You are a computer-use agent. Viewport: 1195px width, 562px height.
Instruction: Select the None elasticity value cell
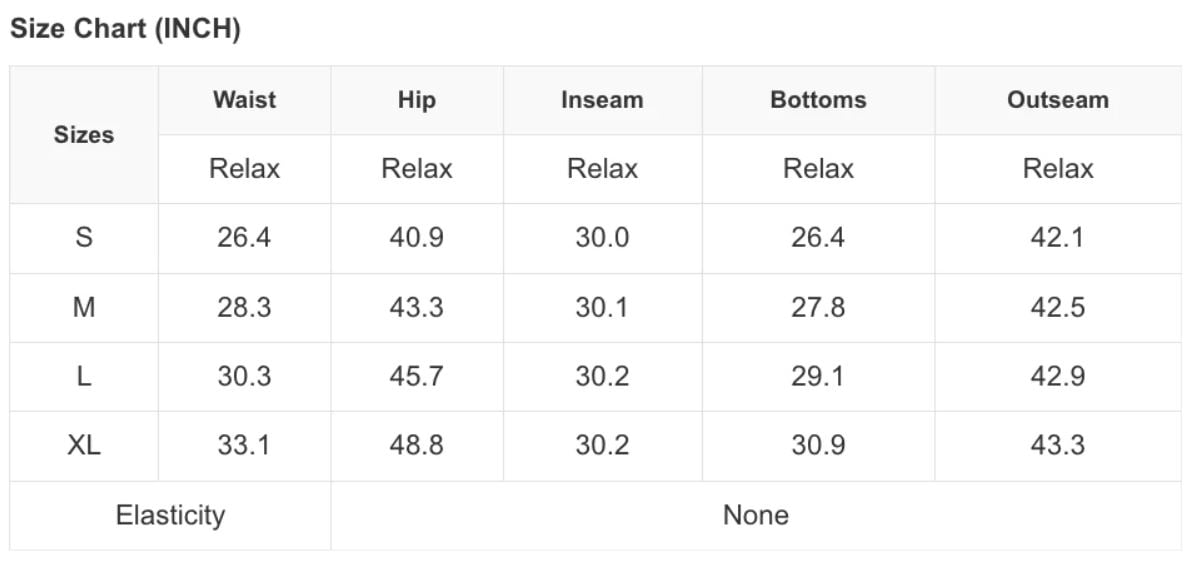click(755, 515)
